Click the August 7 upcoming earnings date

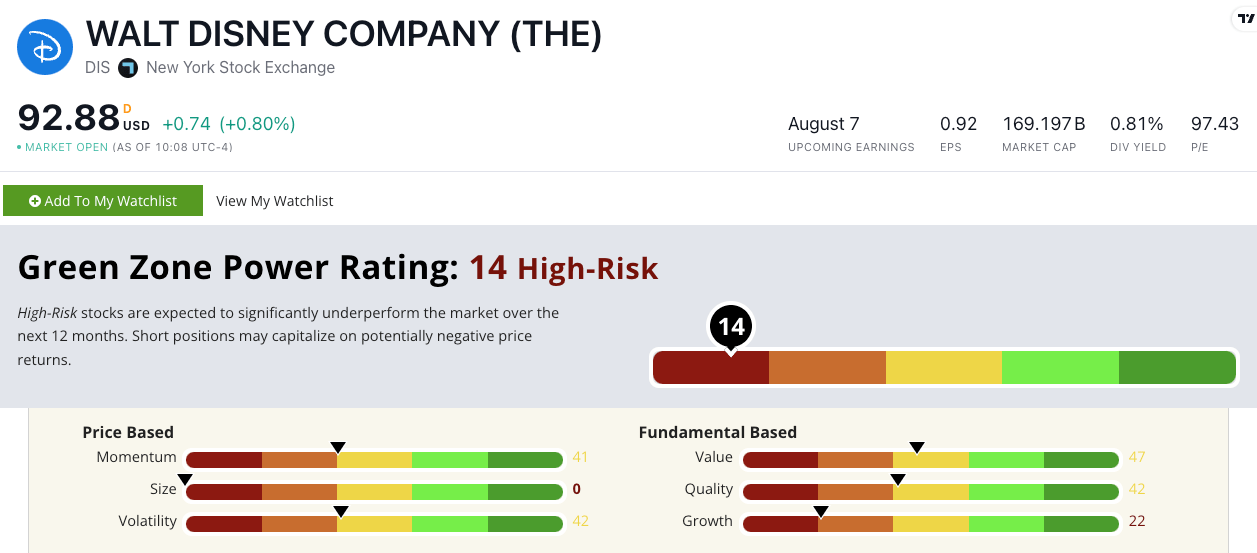point(824,124)
